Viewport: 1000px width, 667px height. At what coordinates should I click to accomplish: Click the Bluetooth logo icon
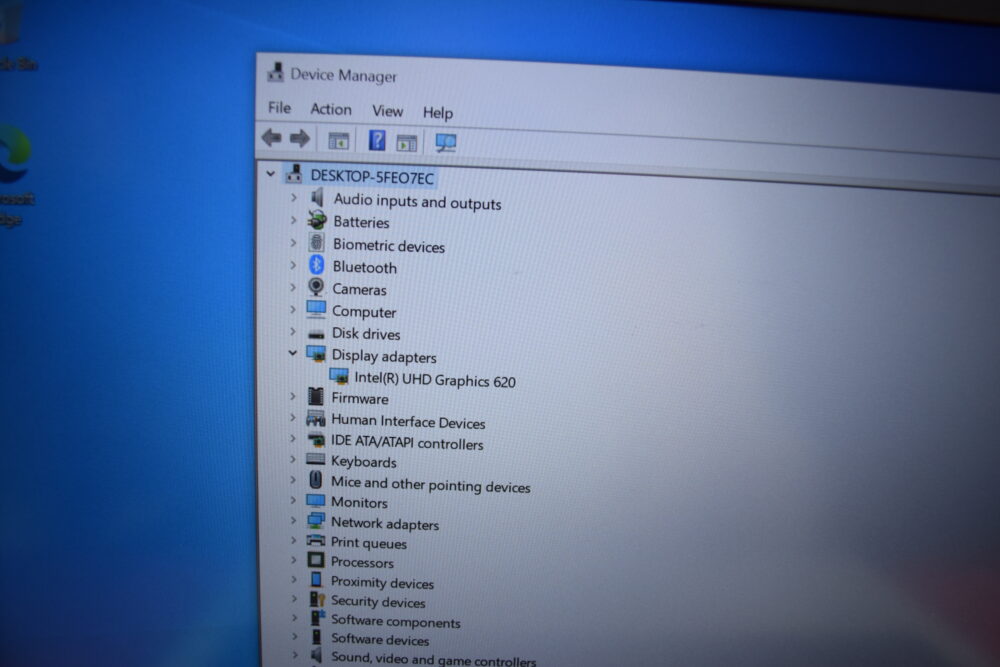click(316, 265)
